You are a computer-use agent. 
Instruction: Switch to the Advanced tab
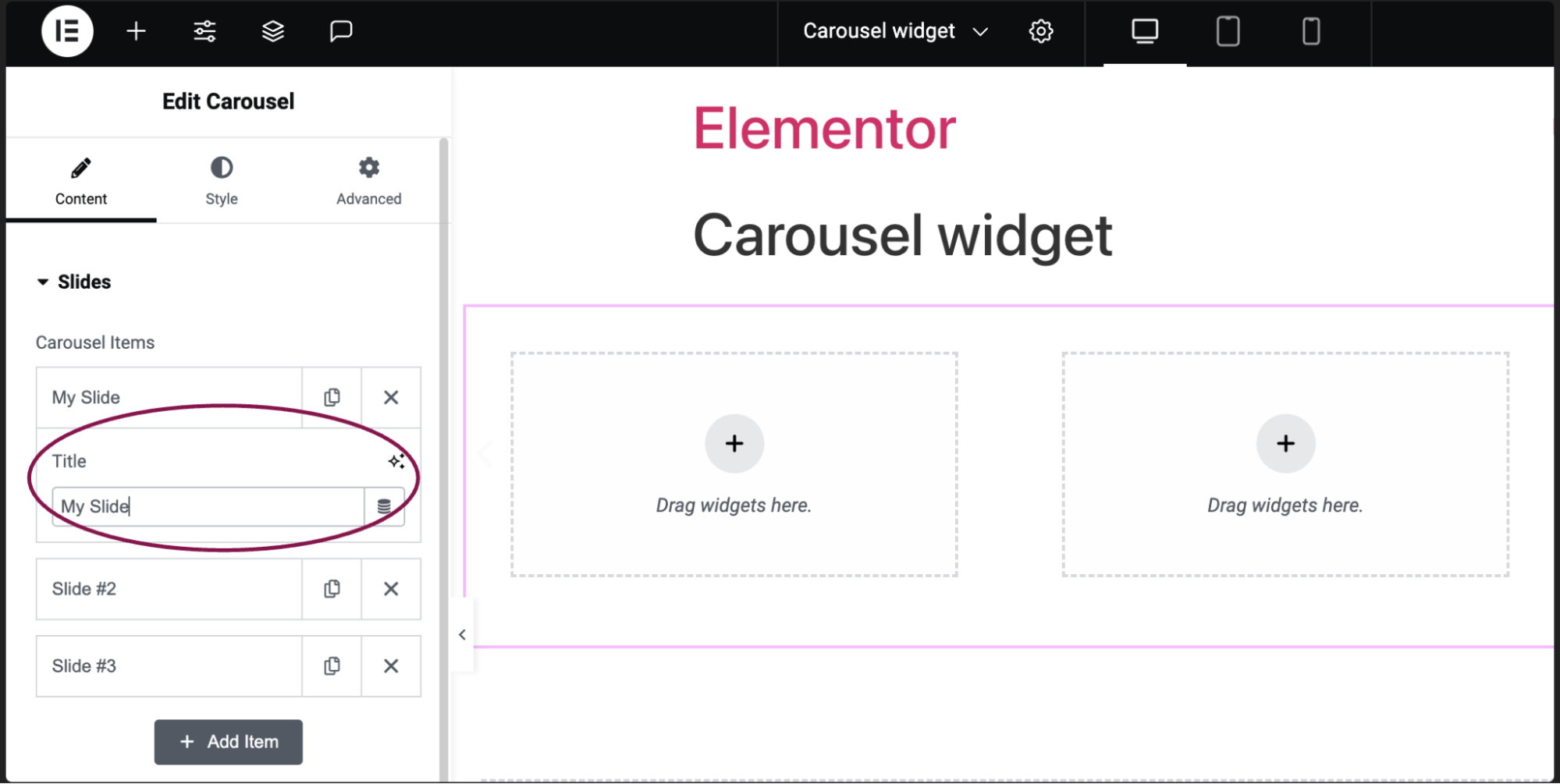tap(368, 181)
